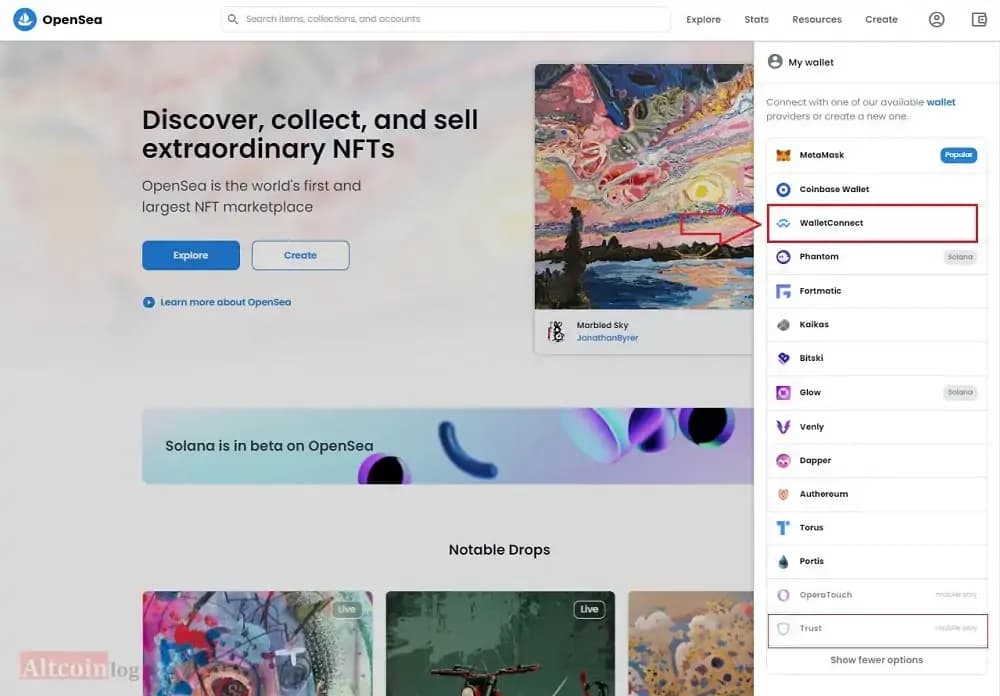The image size is (1000, 696).
Task: Open the Resources menu
Action: (817, 19)
